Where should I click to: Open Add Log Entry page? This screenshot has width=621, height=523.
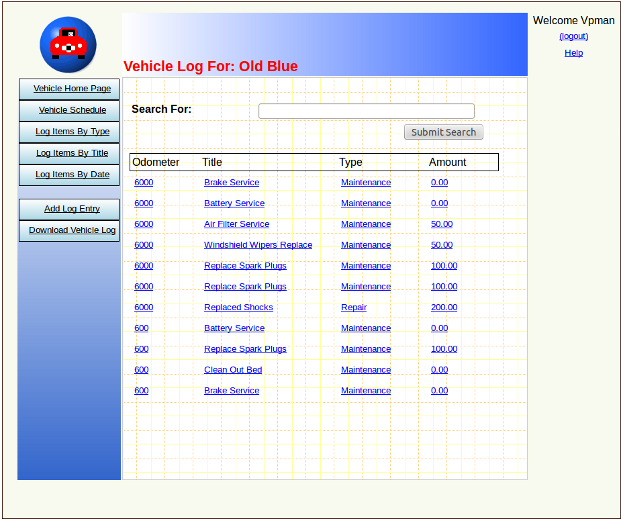[x=69, y=209]
